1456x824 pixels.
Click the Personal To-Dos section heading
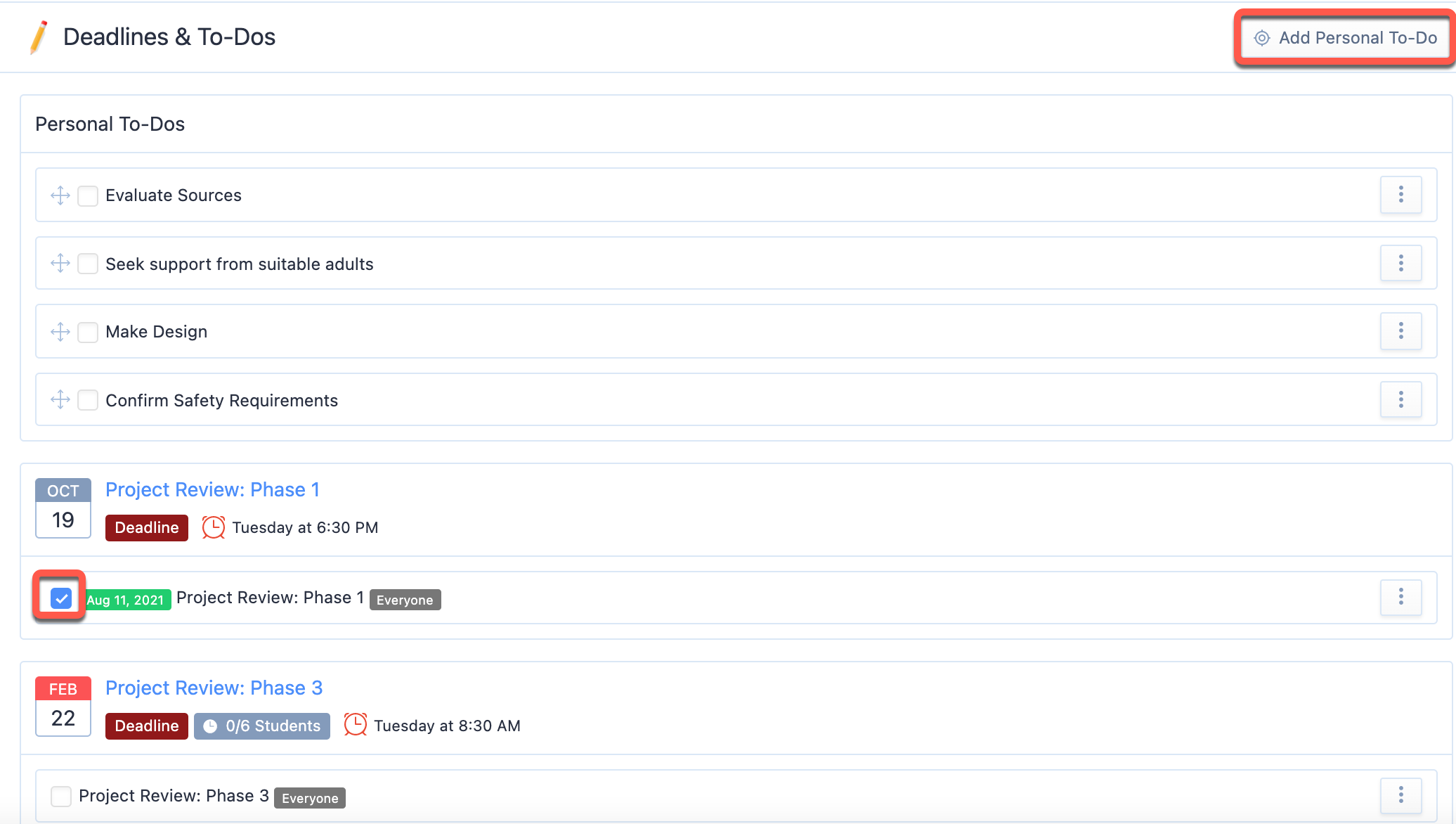click(x=110, y=124)
